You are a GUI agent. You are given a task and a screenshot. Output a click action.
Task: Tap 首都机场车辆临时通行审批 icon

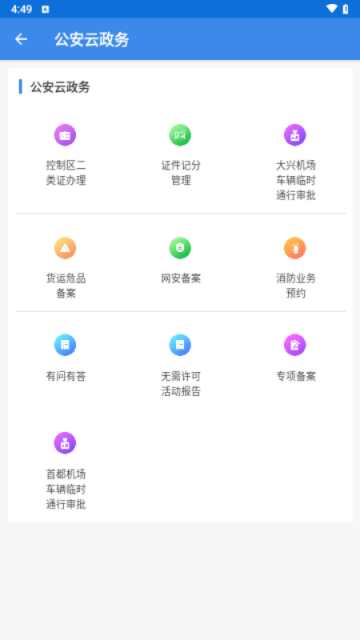click(x=65, y=443)
